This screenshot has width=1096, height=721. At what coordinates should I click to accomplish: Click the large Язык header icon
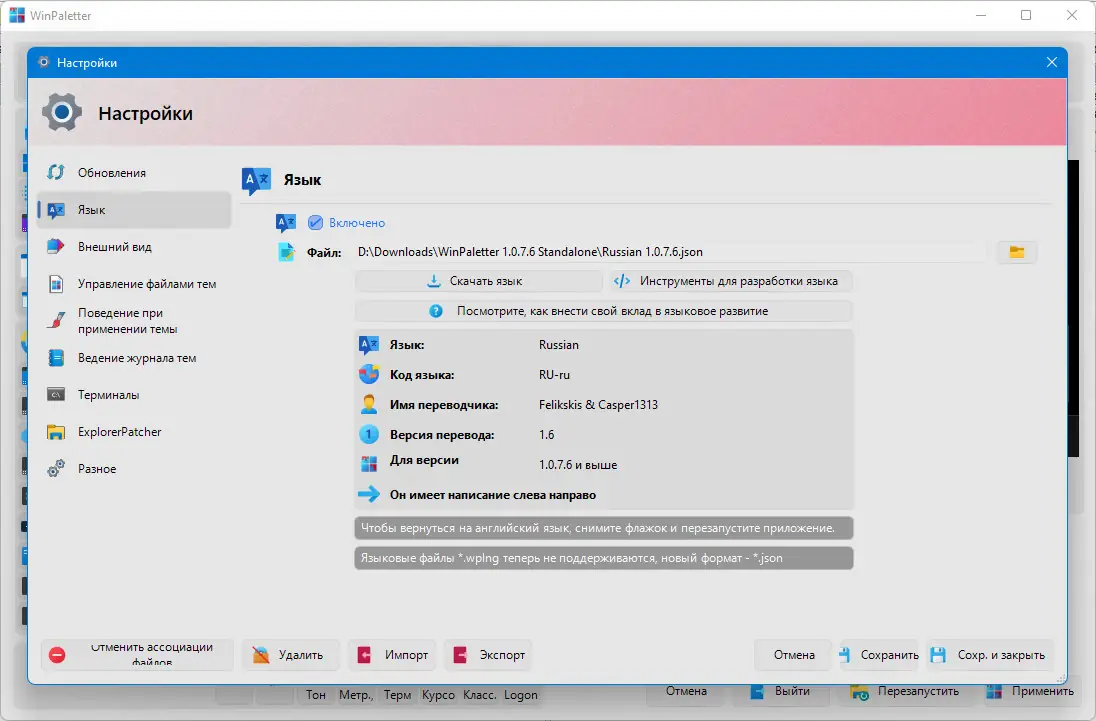click(257, 180)
